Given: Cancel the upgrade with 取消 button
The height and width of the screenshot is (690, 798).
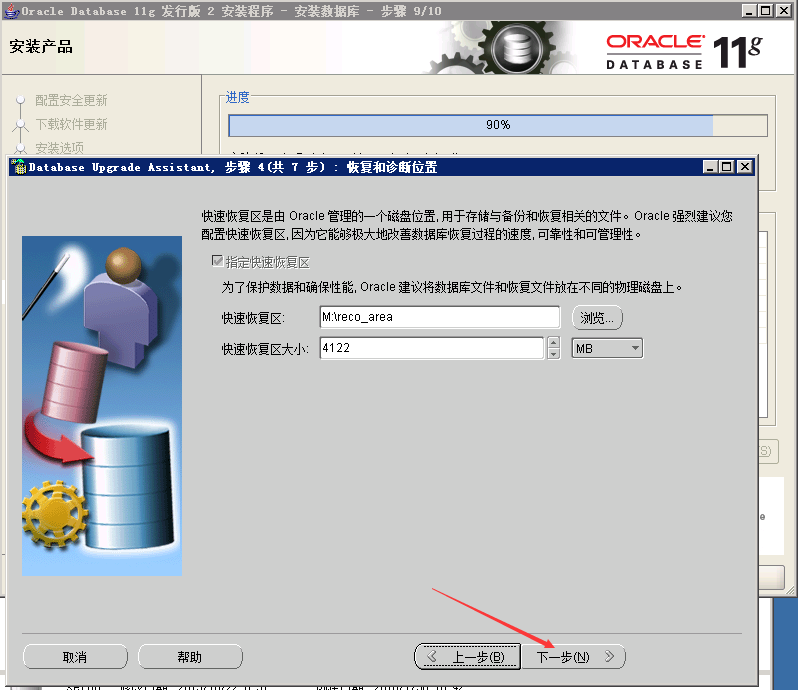Looking at the screenshot, I should pos(75,657).
